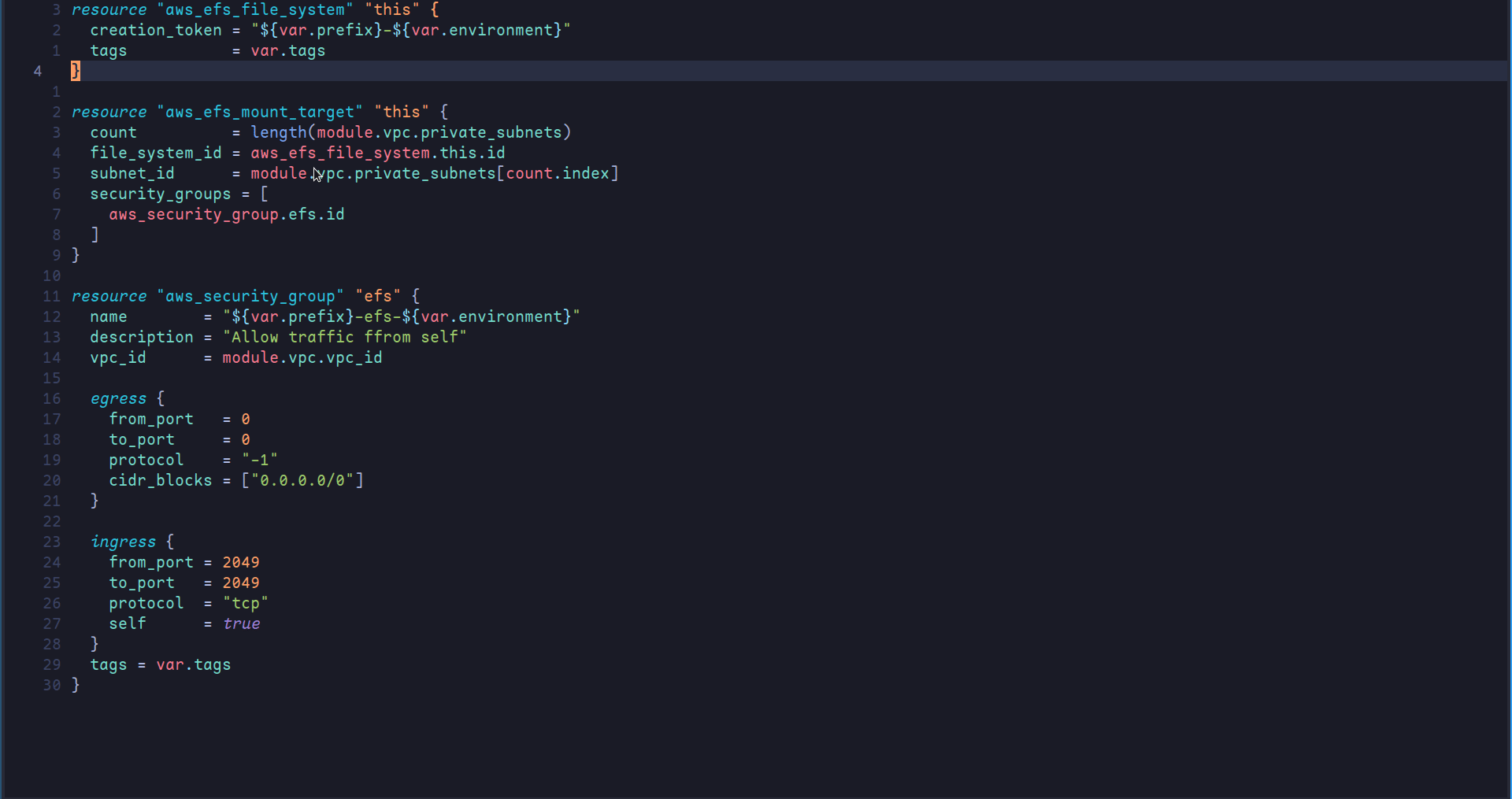Click the description string "Allow traffic ffrom self"

click(x=345, y=337)
